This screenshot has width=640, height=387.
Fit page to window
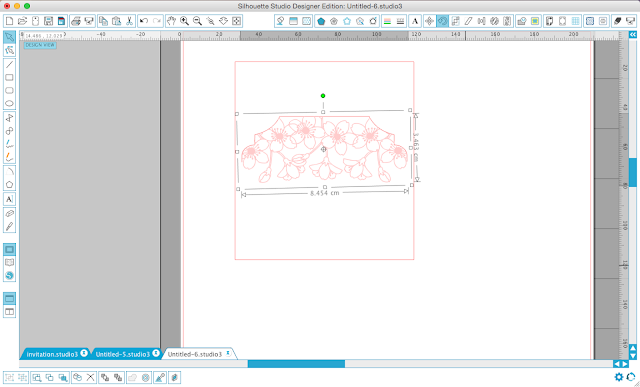click(x=236, y=21)
